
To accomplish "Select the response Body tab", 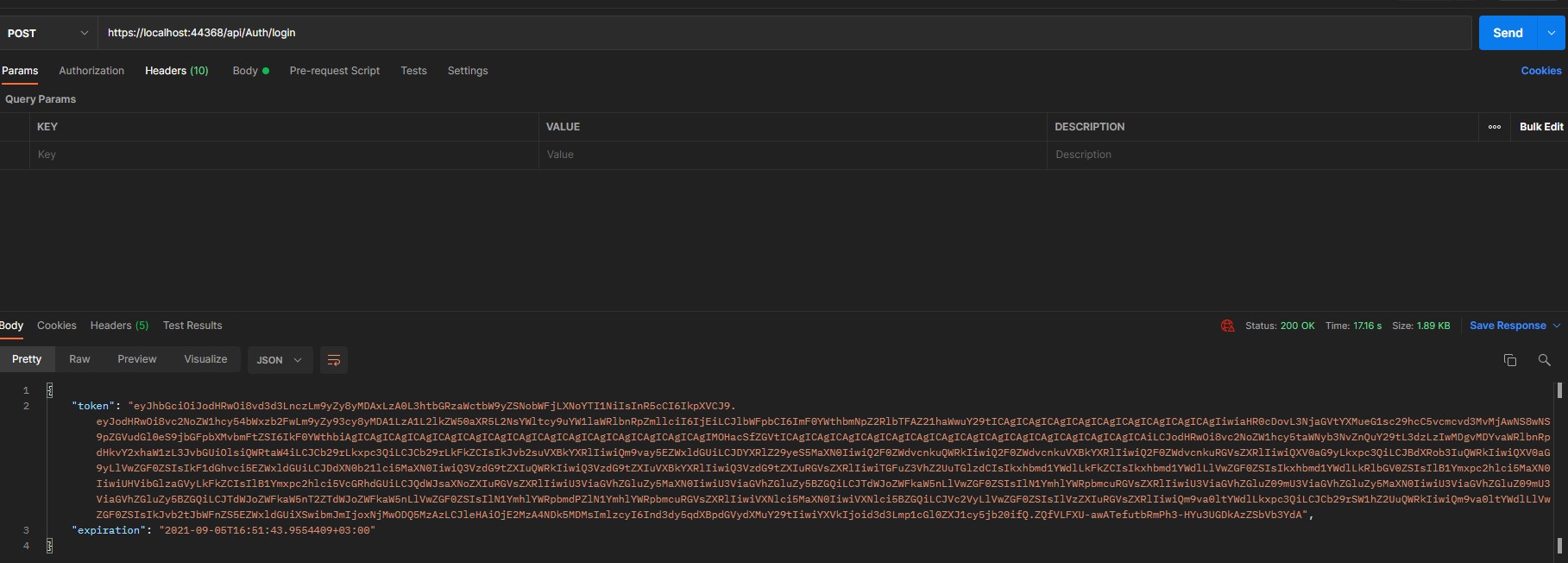I will 11,326.
